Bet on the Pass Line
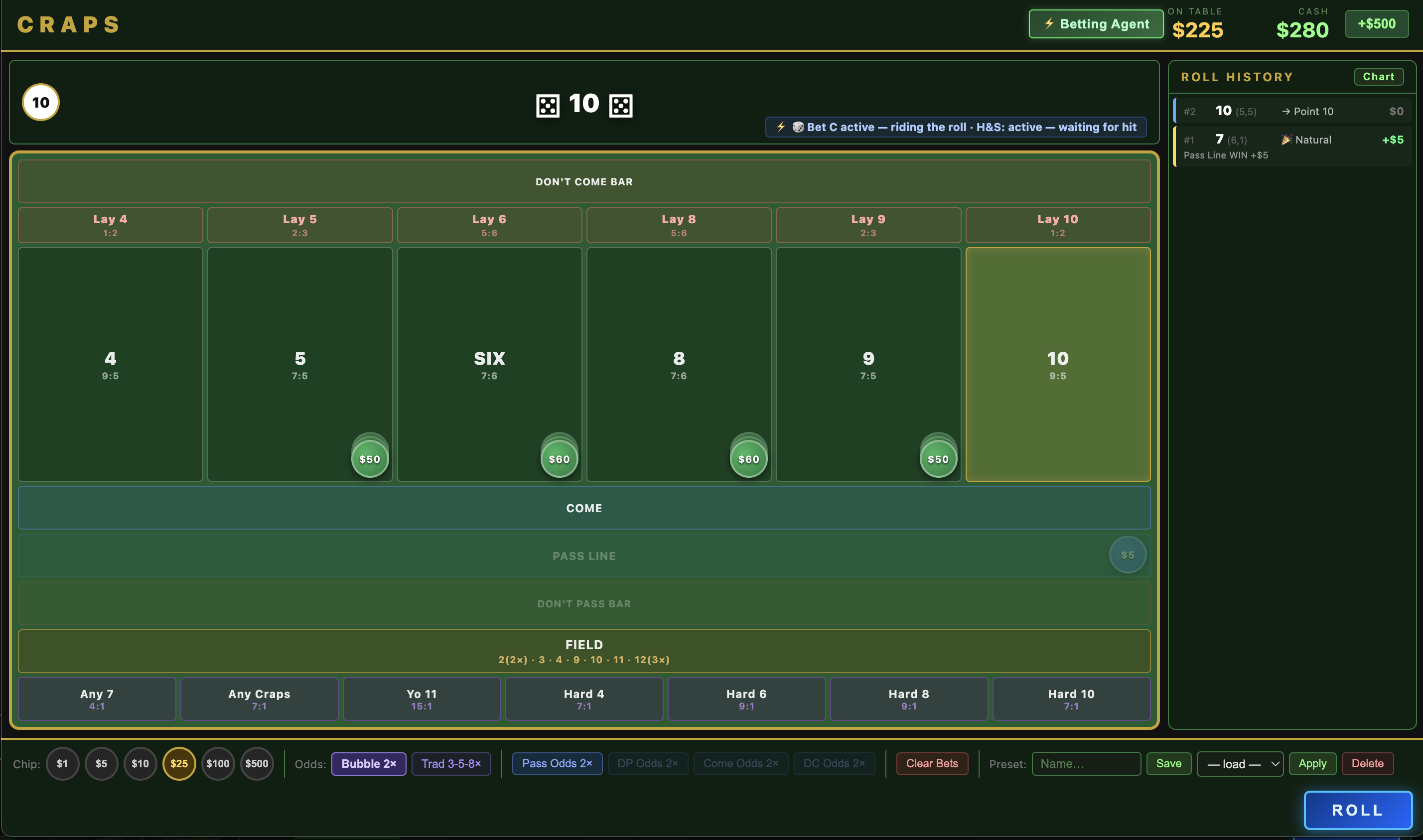 pyautogui.click(x=584, y=556)
